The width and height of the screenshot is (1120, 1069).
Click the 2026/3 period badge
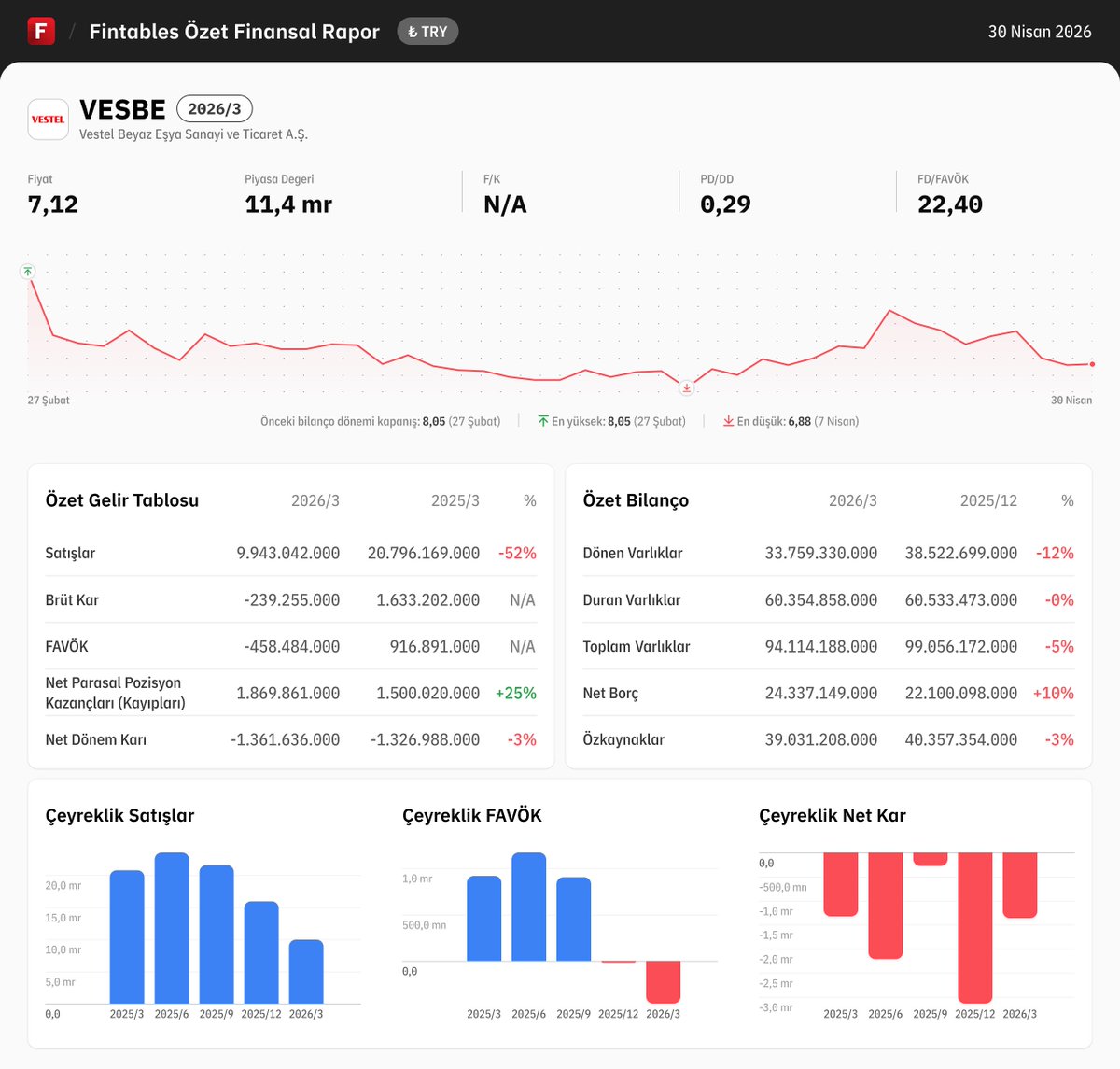tap(215, 109)
